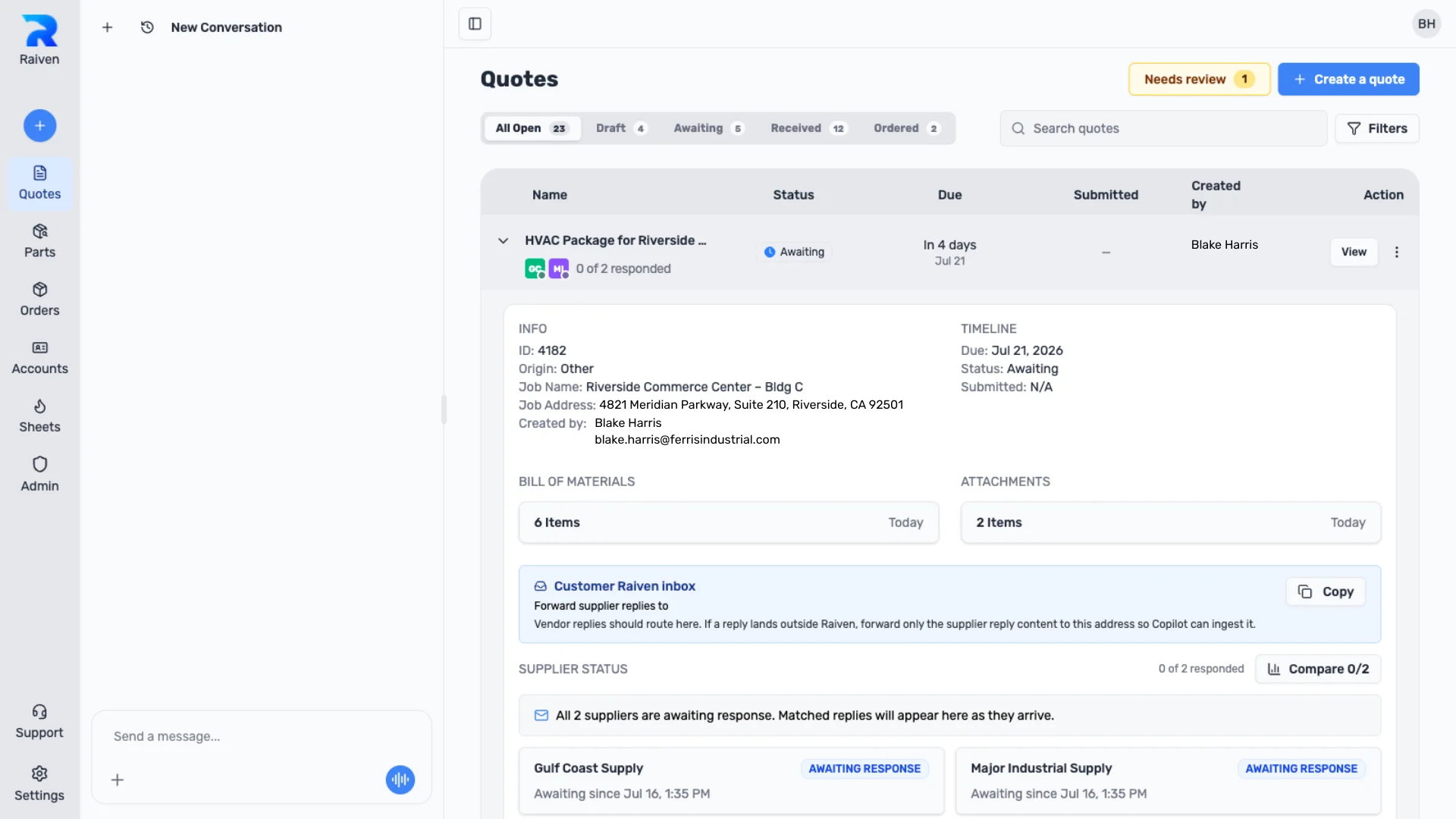The image size is (1456, 819).
Task: Click the Search quotes field
Action: click(1163, 128)
